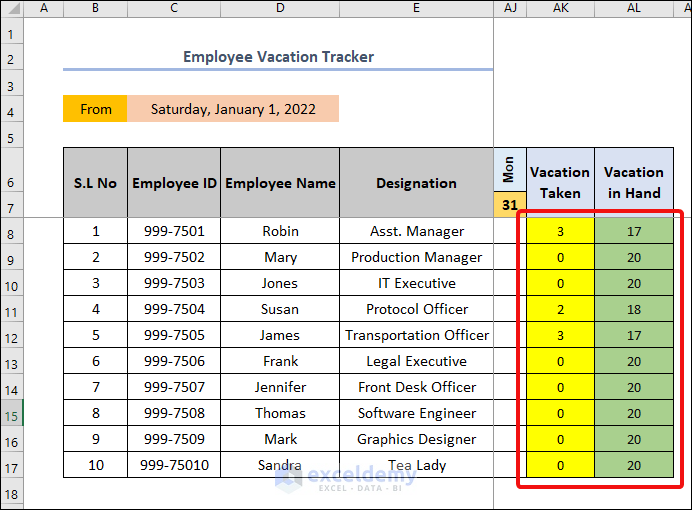The image size is (692, 510).
Task: Select column header AL
Action: [633, 8]
